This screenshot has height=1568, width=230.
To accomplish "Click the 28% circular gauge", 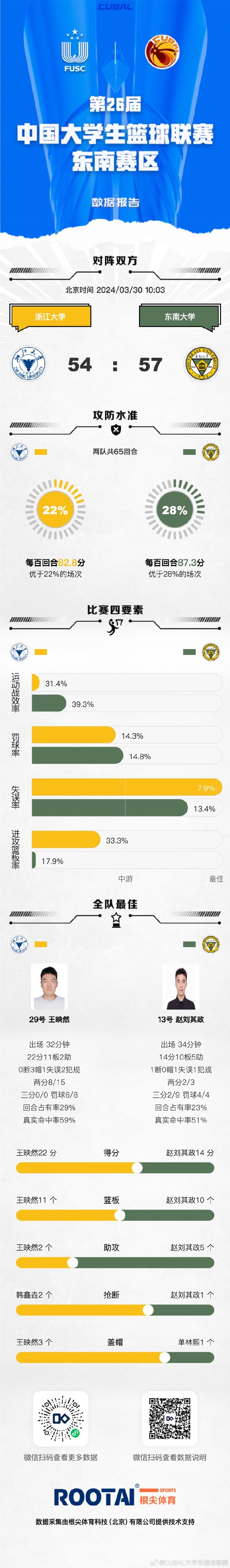I will click(x=175, y=510).
